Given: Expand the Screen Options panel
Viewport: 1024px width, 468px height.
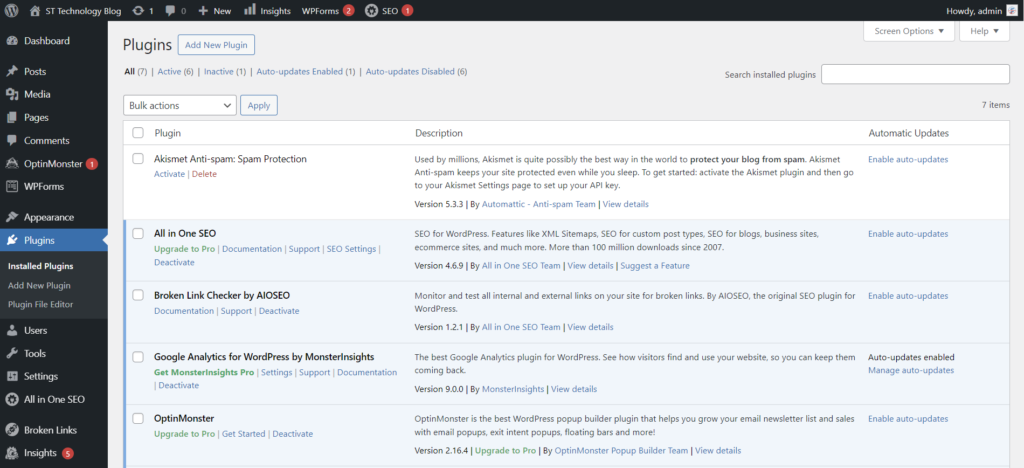Looking at the screenshot, I should [908, 31].
